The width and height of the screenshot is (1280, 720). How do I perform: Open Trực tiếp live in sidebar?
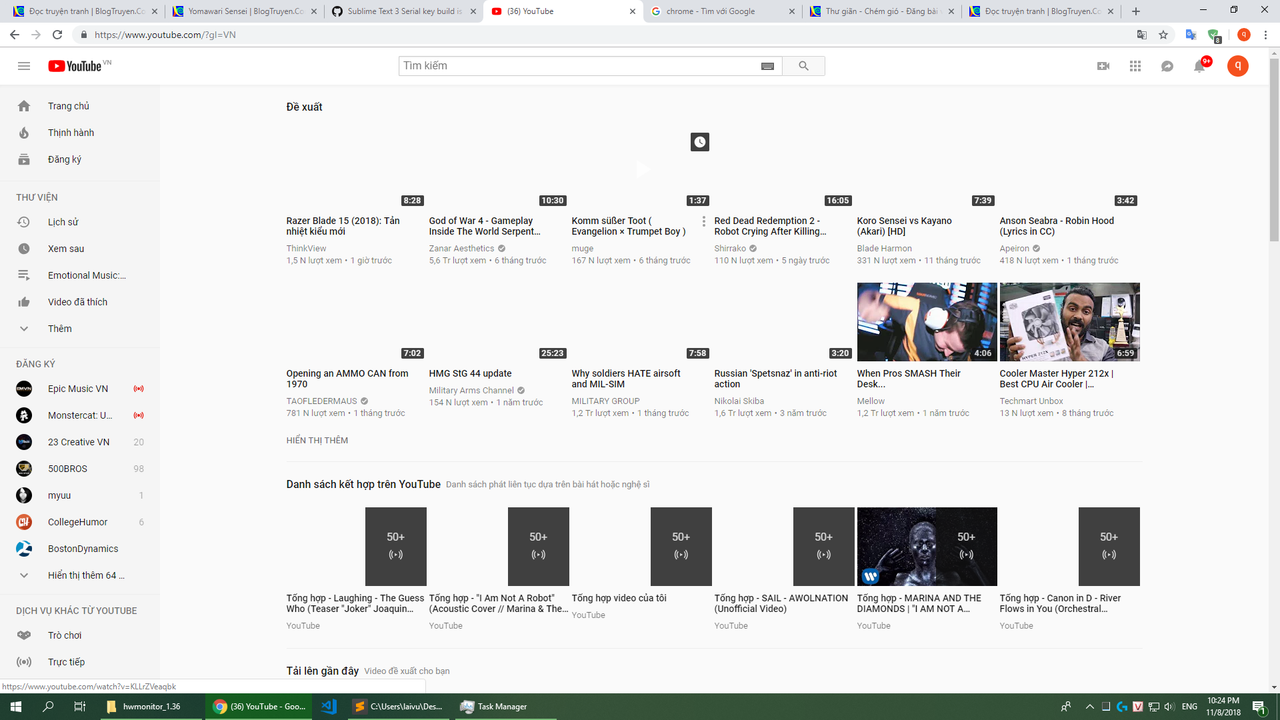tap(80, 662)
